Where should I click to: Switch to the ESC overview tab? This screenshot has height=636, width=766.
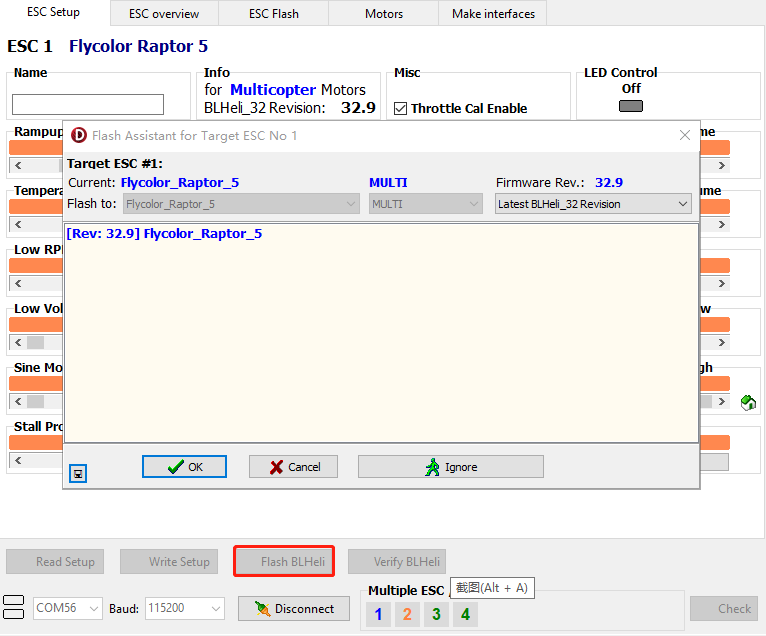click(164, 14)
